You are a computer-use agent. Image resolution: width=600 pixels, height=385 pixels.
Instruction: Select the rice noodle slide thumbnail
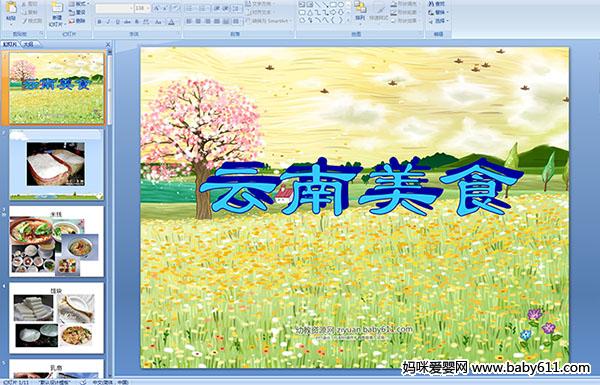pyautogui.click(x=56, y=241)
